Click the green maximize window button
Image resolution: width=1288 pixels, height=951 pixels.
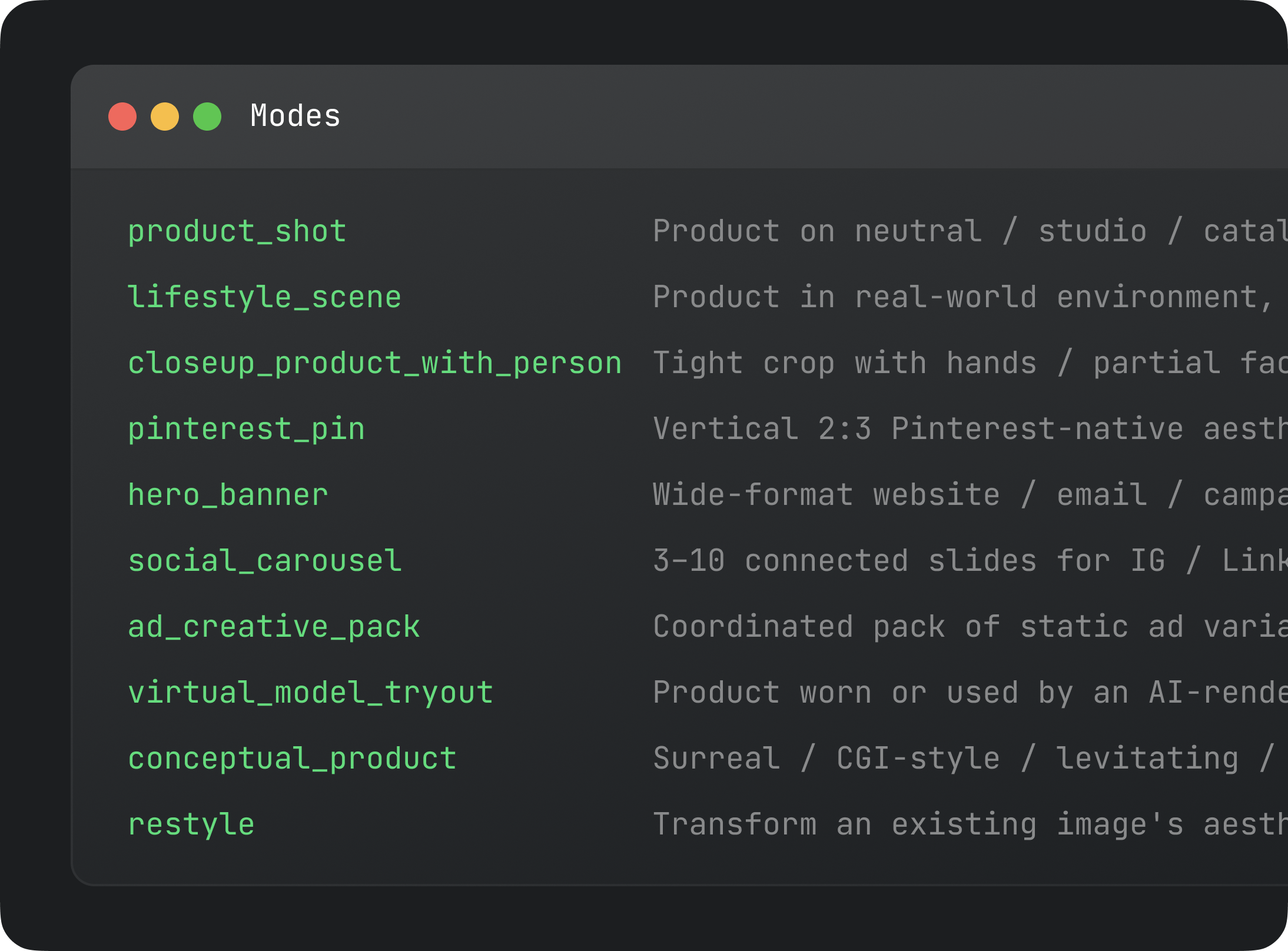(x=207, y=117)
